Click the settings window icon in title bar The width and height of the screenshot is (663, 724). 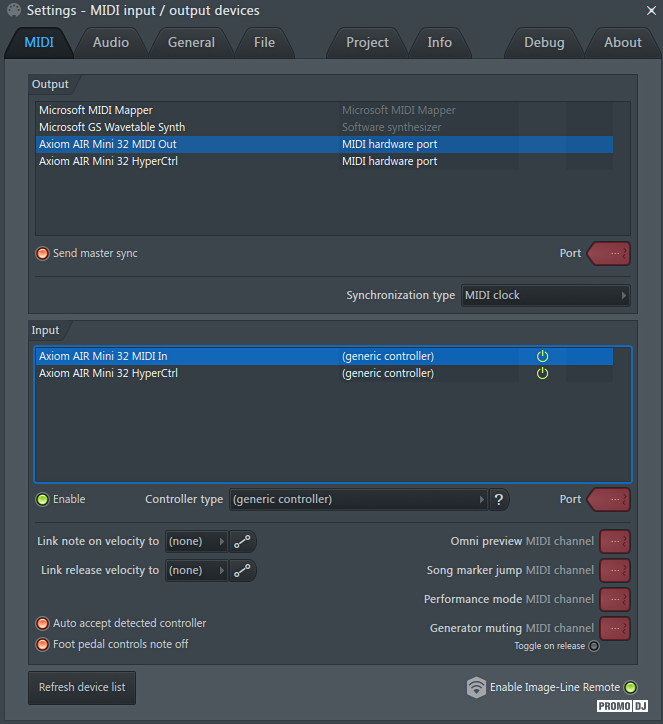point(14,10)
